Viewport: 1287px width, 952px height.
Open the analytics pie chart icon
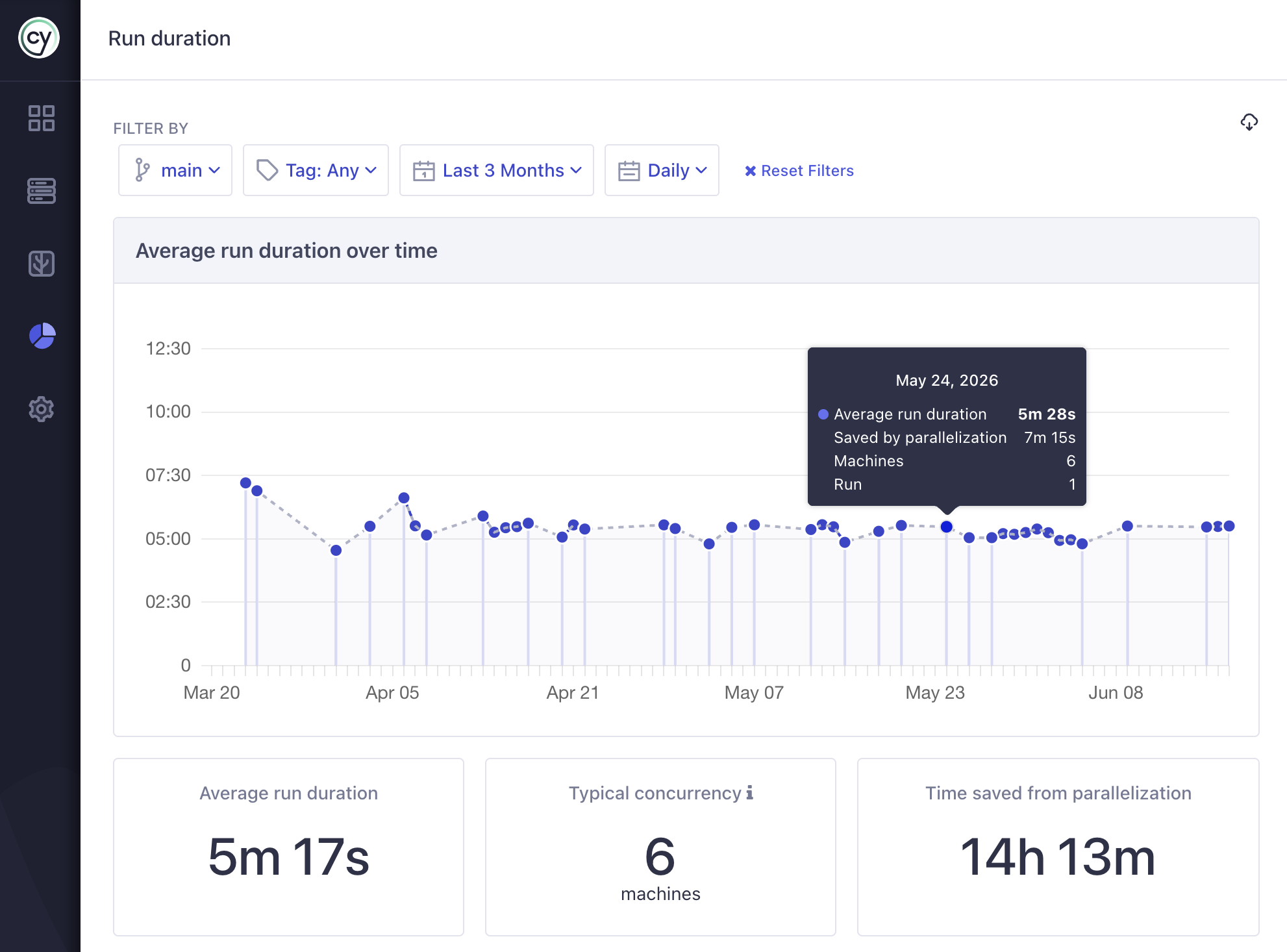click(42, 336)
